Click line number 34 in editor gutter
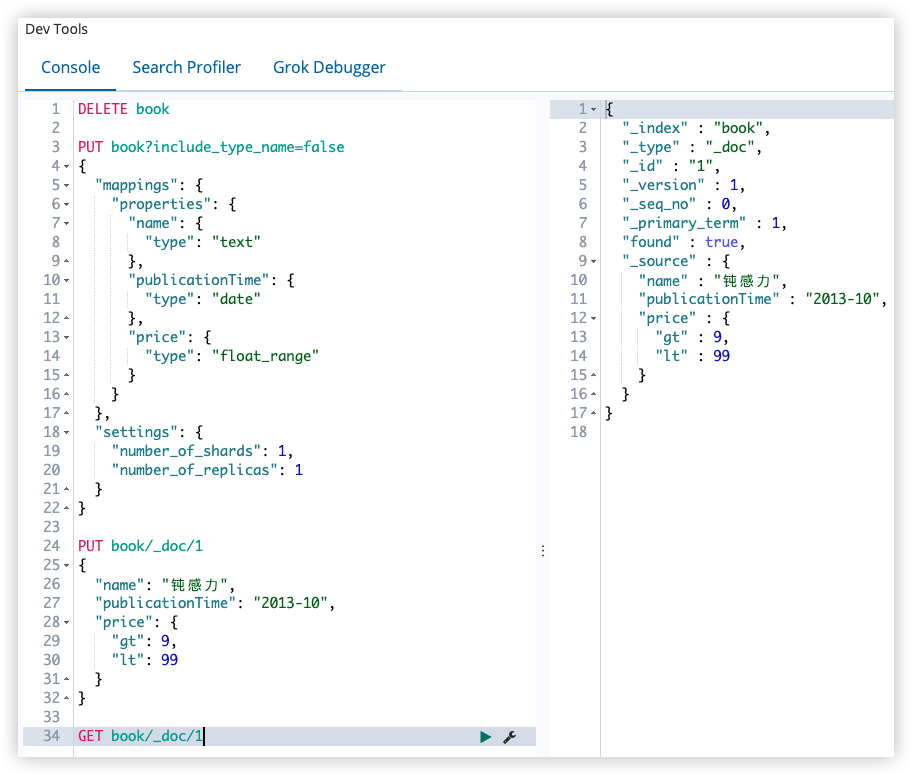The width and height of the screenshot is (912, 775). pyautogui.click(x=51, y=737)
